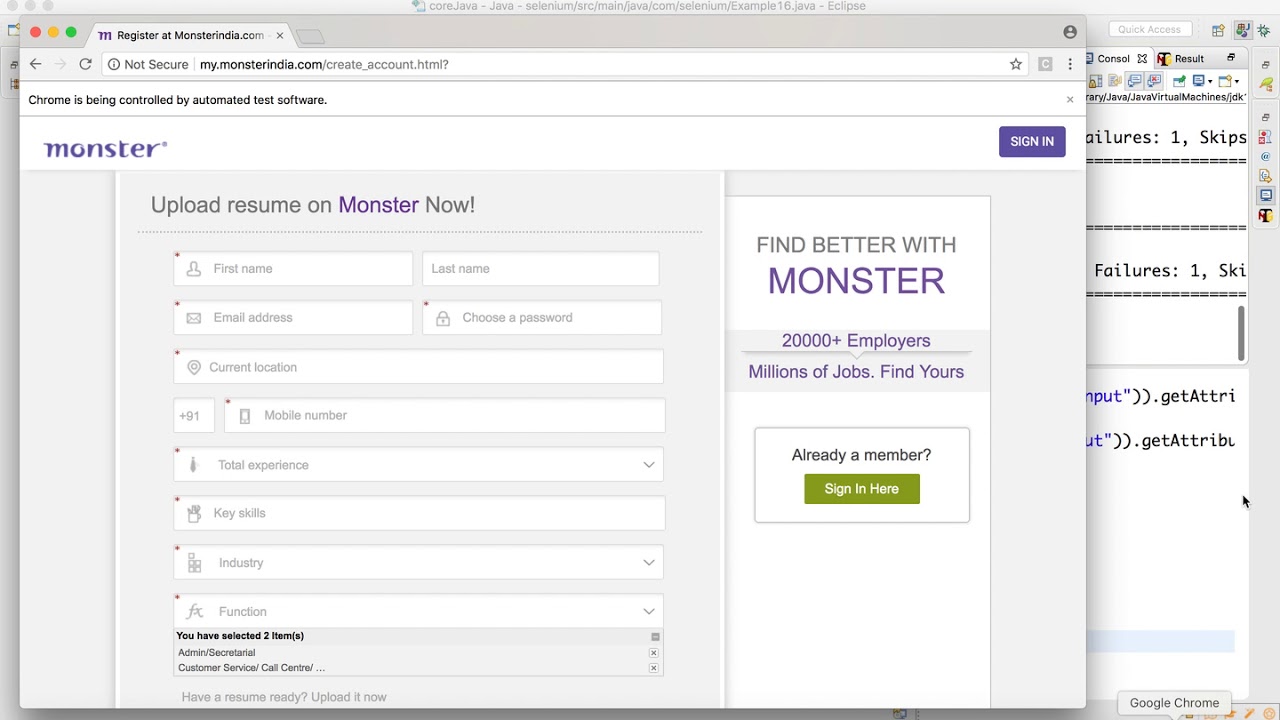This screenshot has height=720, width=1280.
Task: Click the Monster logo
Action: click(x=105, y=149)
